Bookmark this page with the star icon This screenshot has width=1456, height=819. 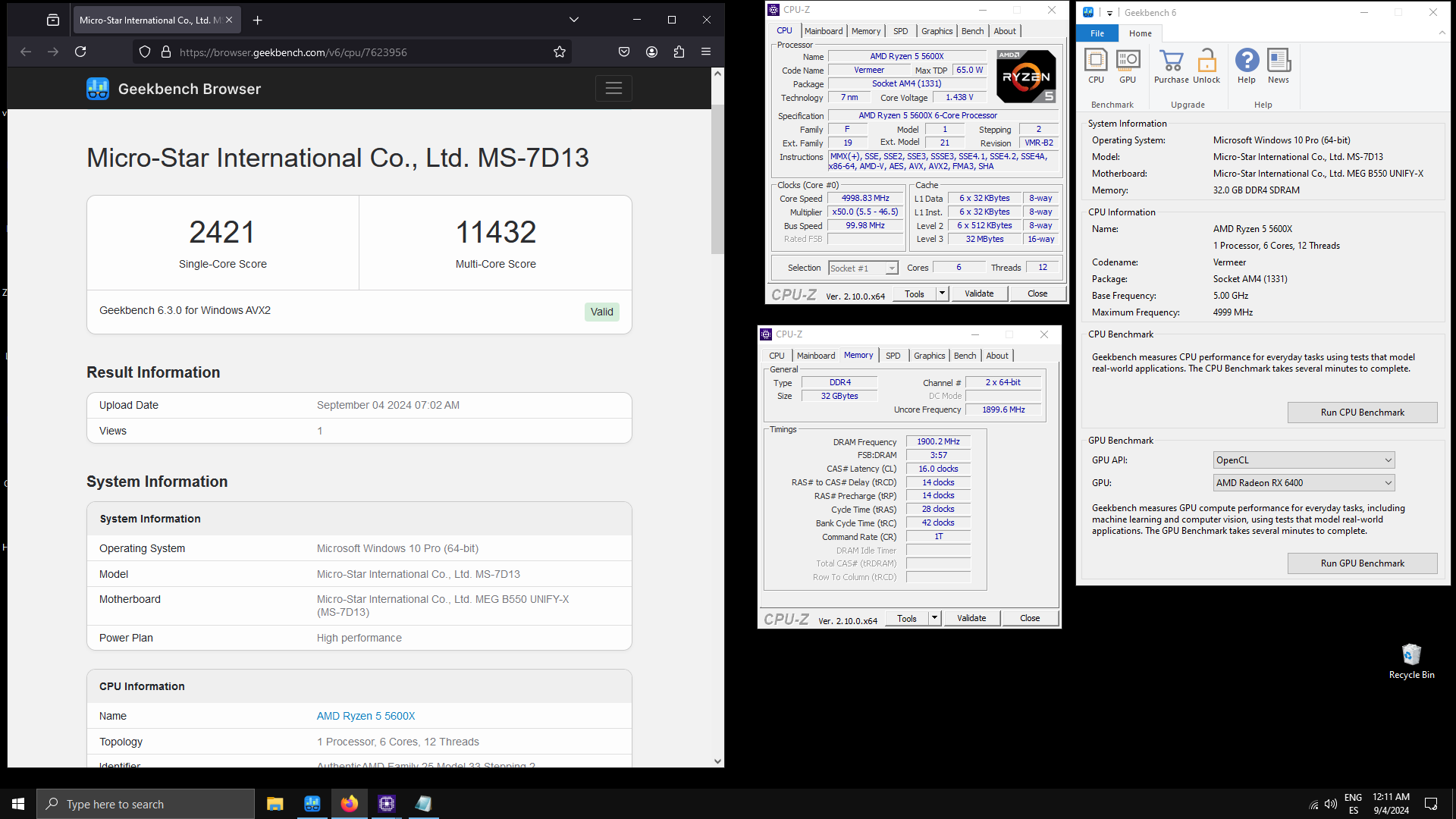pyautogui.click(x=560, y=52)
